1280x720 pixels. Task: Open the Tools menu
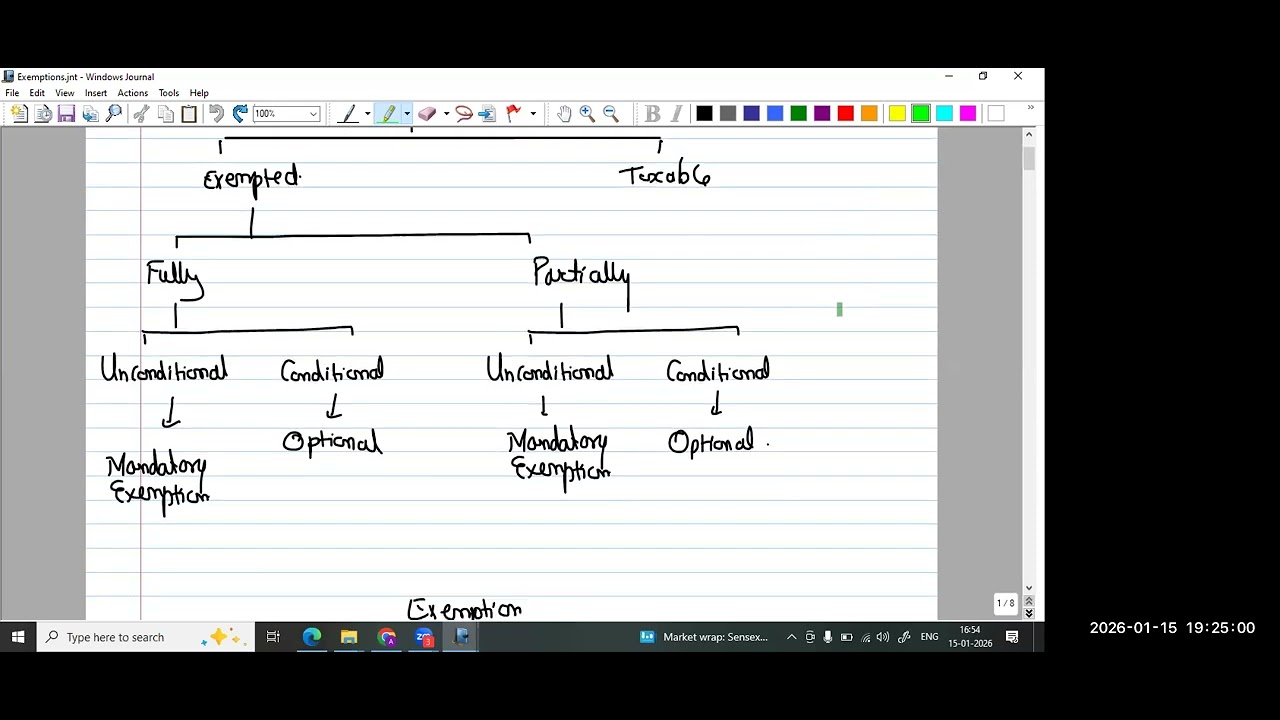point(169,93)
